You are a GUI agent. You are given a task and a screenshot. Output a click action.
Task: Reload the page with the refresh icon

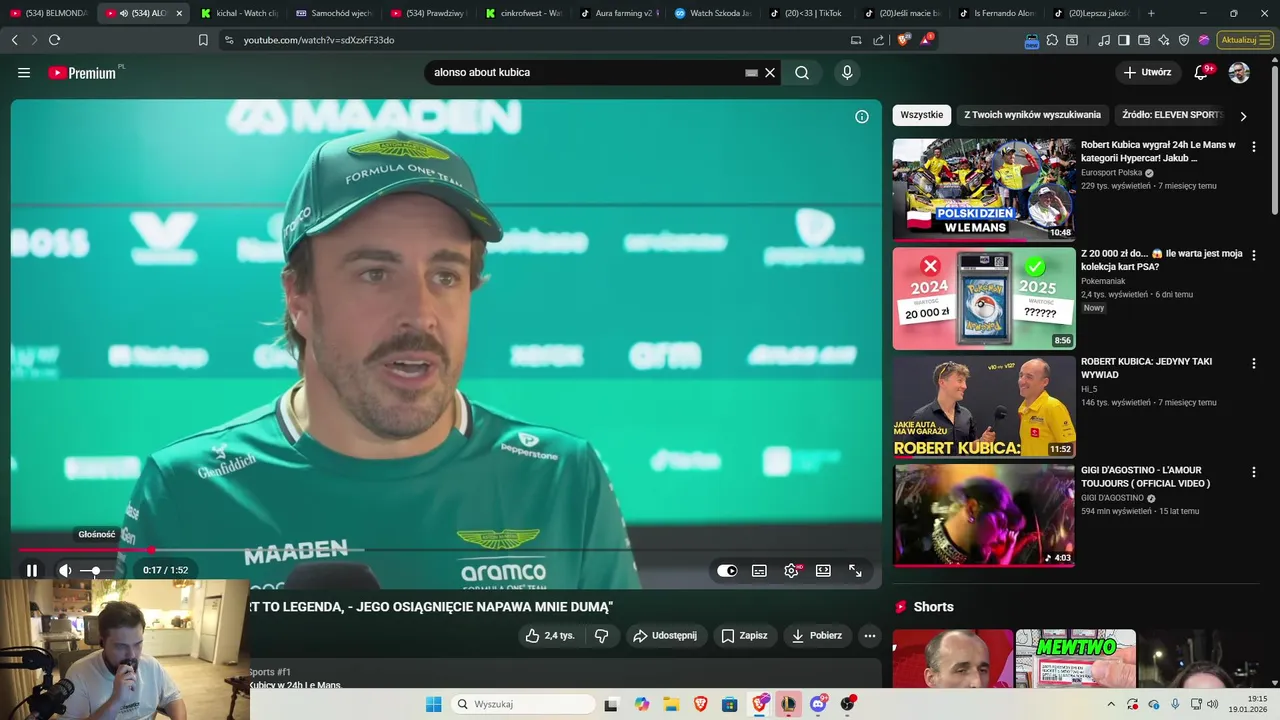(54, 40)
